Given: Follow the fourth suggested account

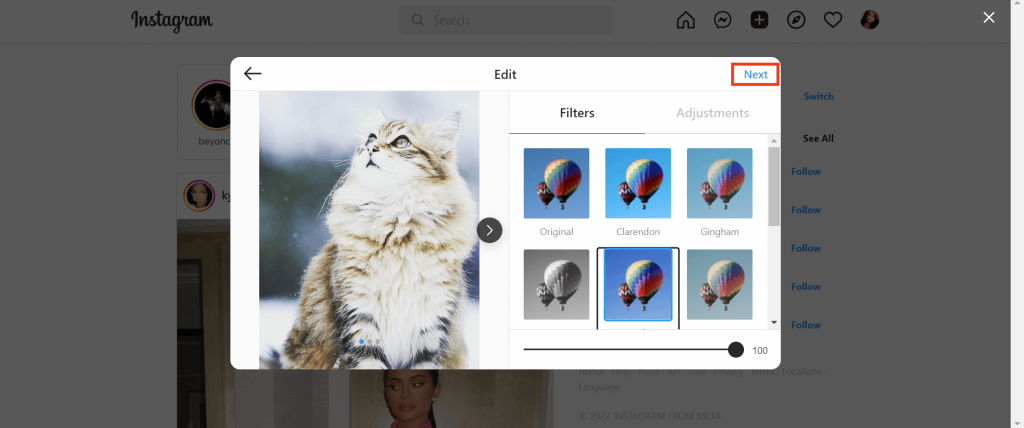Looking at the screenshot, I should click(x=806, y=286).
